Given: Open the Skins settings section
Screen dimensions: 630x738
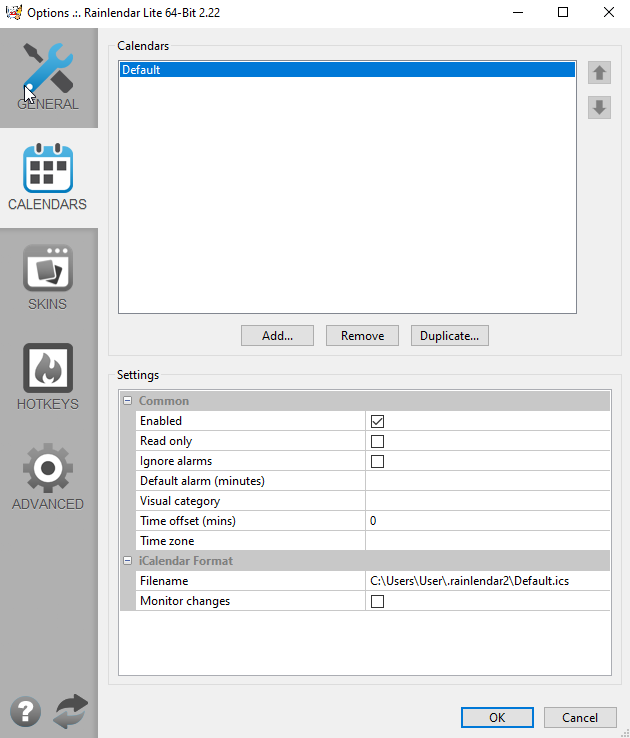Looking at the screenshot, I should point(48,276).
